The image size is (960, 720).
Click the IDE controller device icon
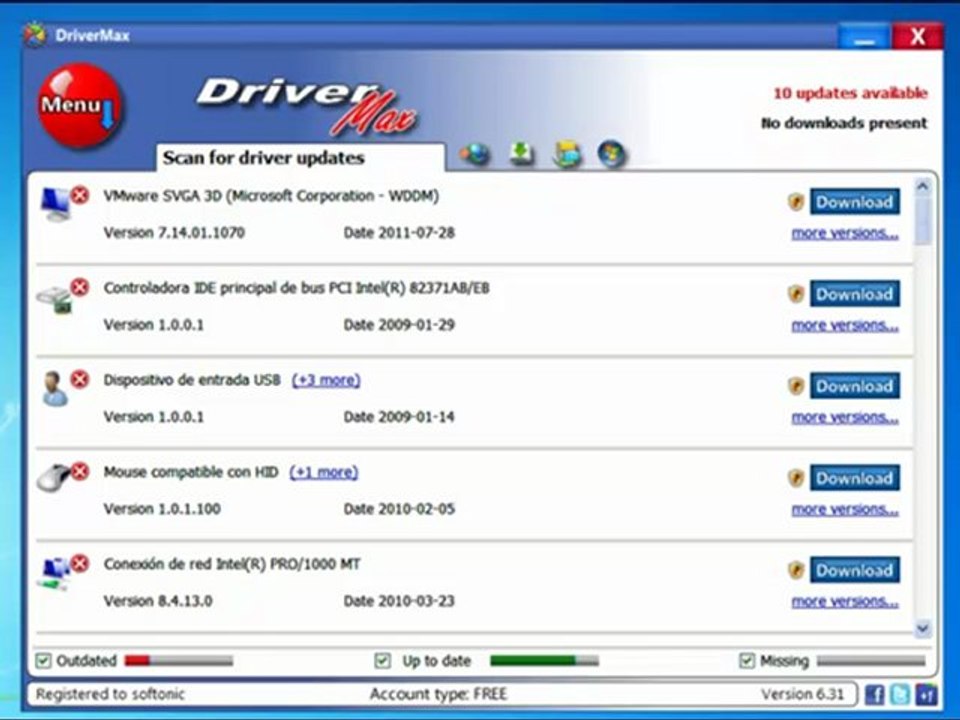(54, 300)
